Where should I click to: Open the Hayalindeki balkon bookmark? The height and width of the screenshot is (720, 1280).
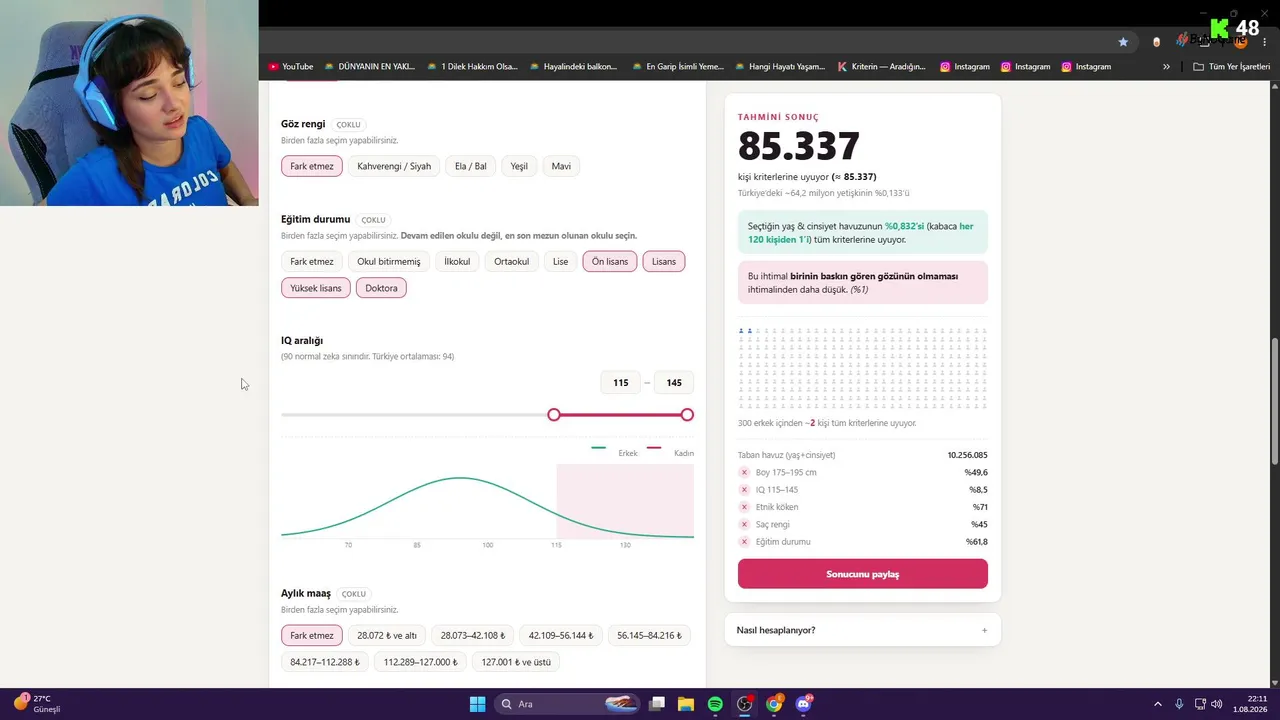tap(574, 67)
